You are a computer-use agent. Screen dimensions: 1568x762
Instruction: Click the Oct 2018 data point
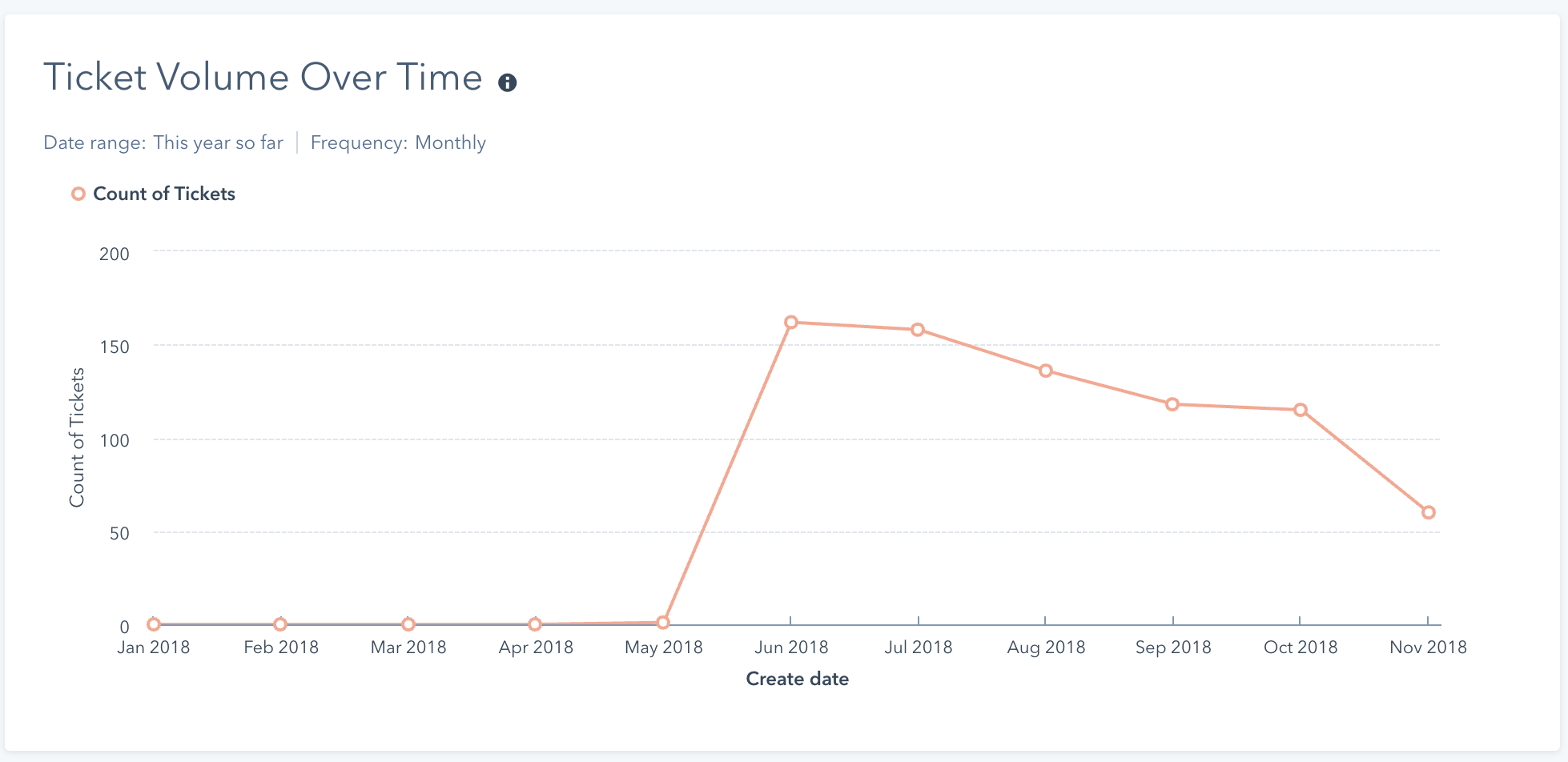tap(1301, 410)
